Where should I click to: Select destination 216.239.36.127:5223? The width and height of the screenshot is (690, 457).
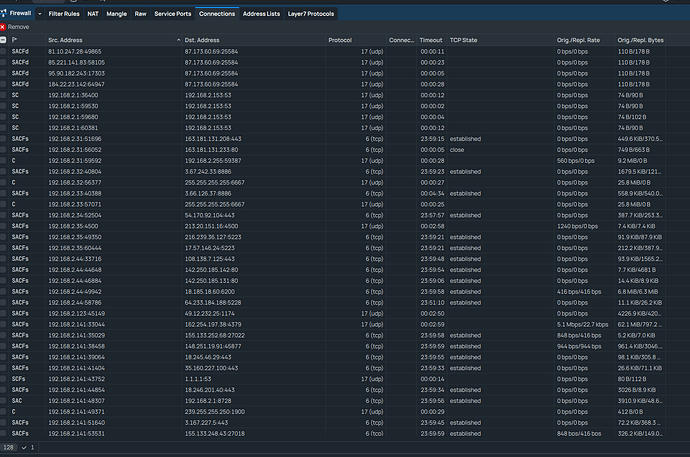point(213,237)
